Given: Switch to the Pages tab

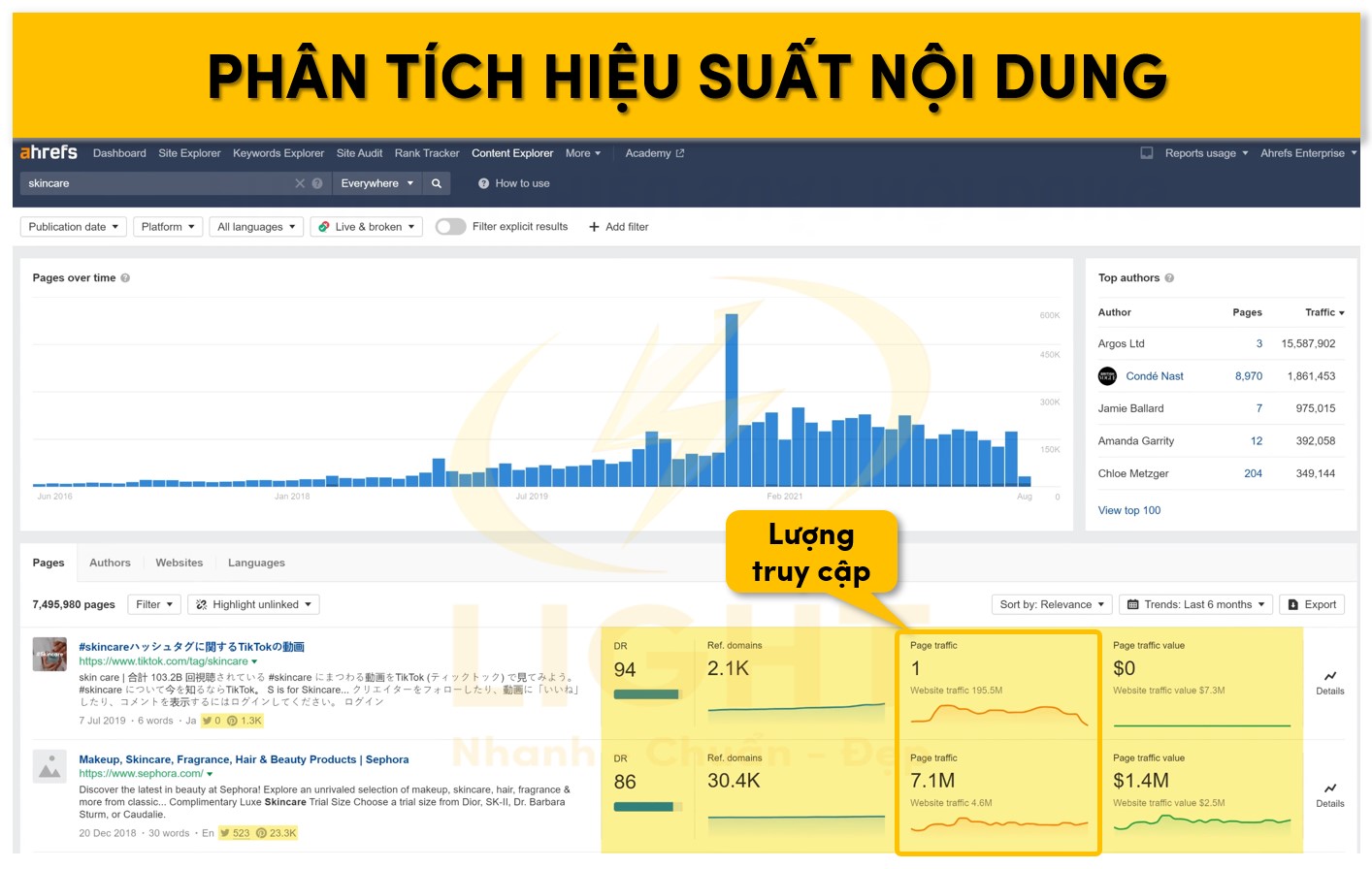Looking at the screenshot, I should 49,563.
